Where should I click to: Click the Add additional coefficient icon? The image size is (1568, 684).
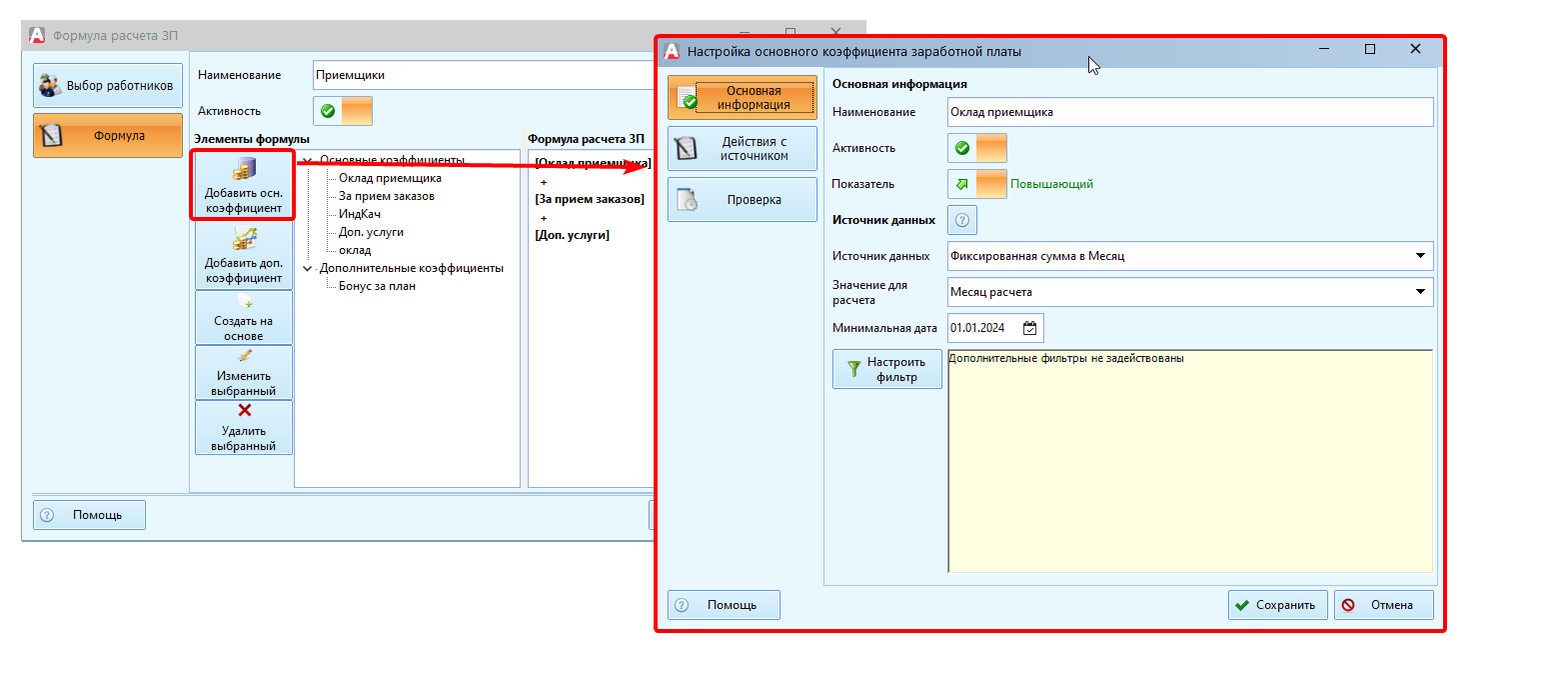pyautogui.click(x=244, y=239)
